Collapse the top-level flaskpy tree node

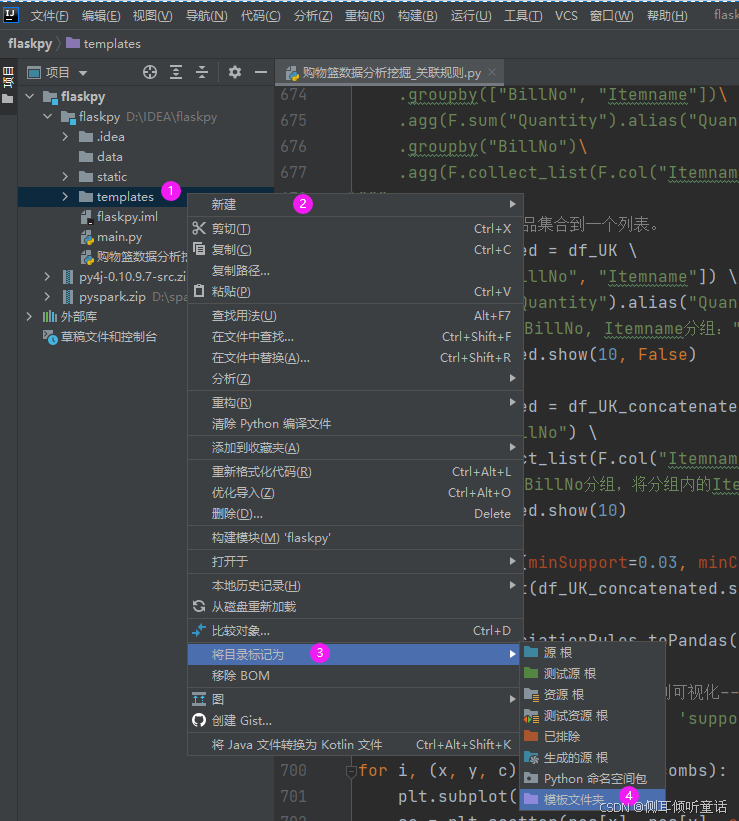(x=30, y=96)
